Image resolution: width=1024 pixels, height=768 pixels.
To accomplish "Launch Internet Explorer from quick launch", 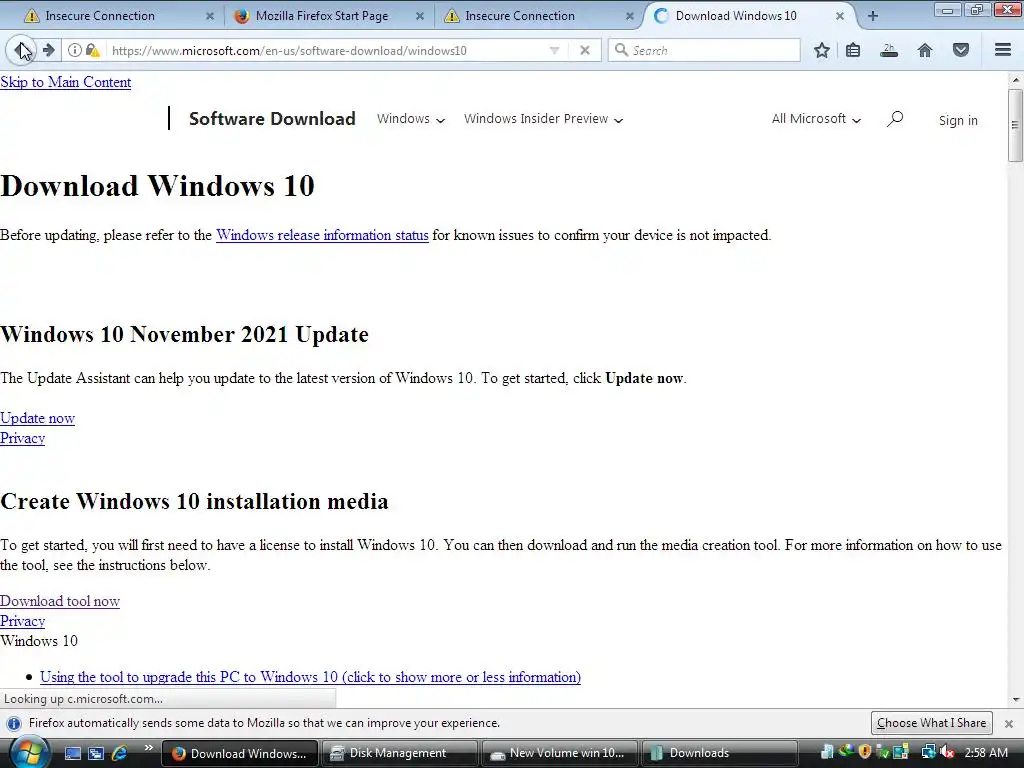I will [120, 753].
